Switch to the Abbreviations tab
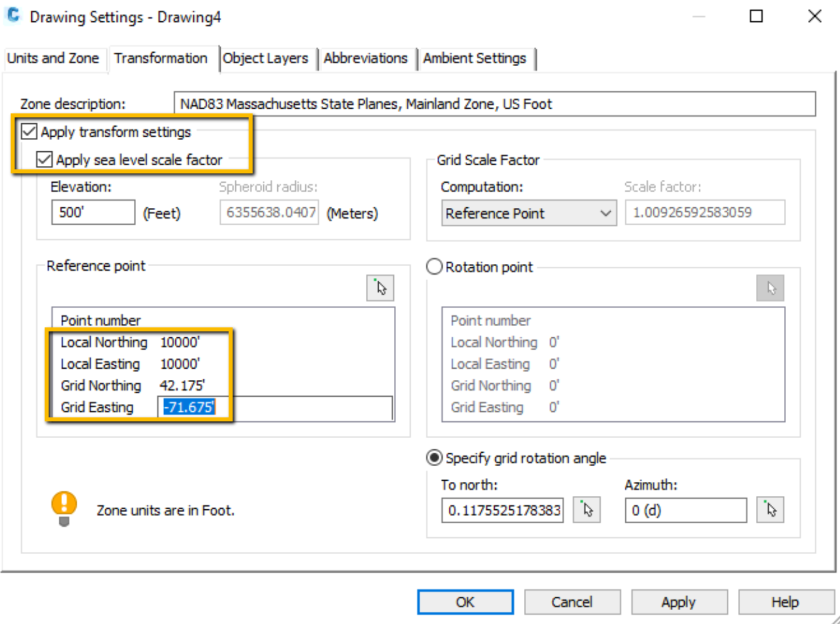The image size is (840, 624). tap(367, 58)
